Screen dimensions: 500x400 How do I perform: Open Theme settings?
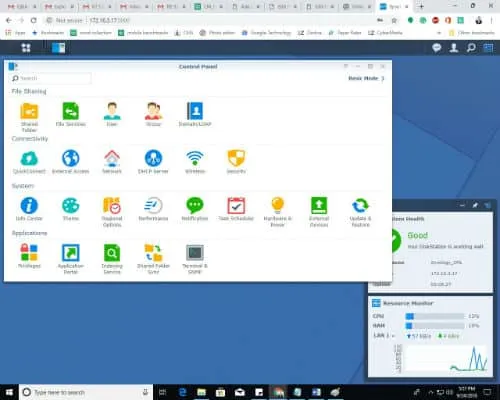coord(71,209)
